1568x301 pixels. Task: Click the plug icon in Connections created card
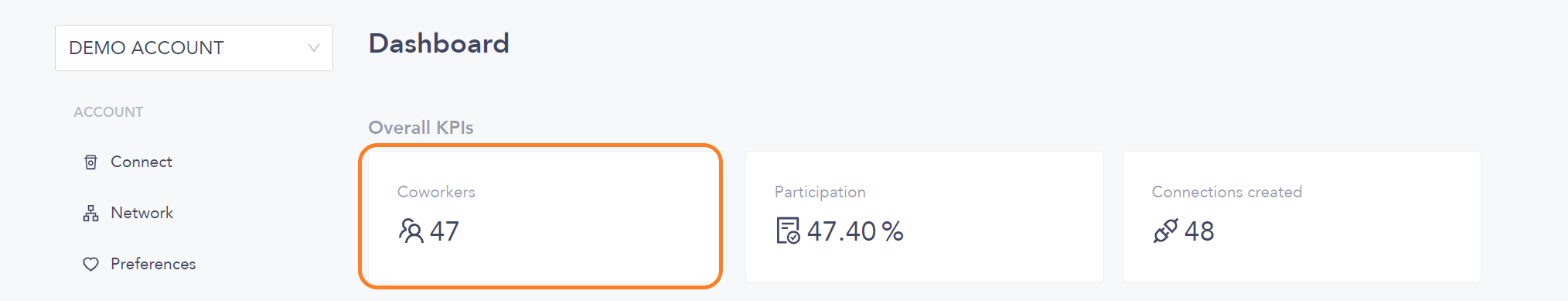click(1165, 231)
